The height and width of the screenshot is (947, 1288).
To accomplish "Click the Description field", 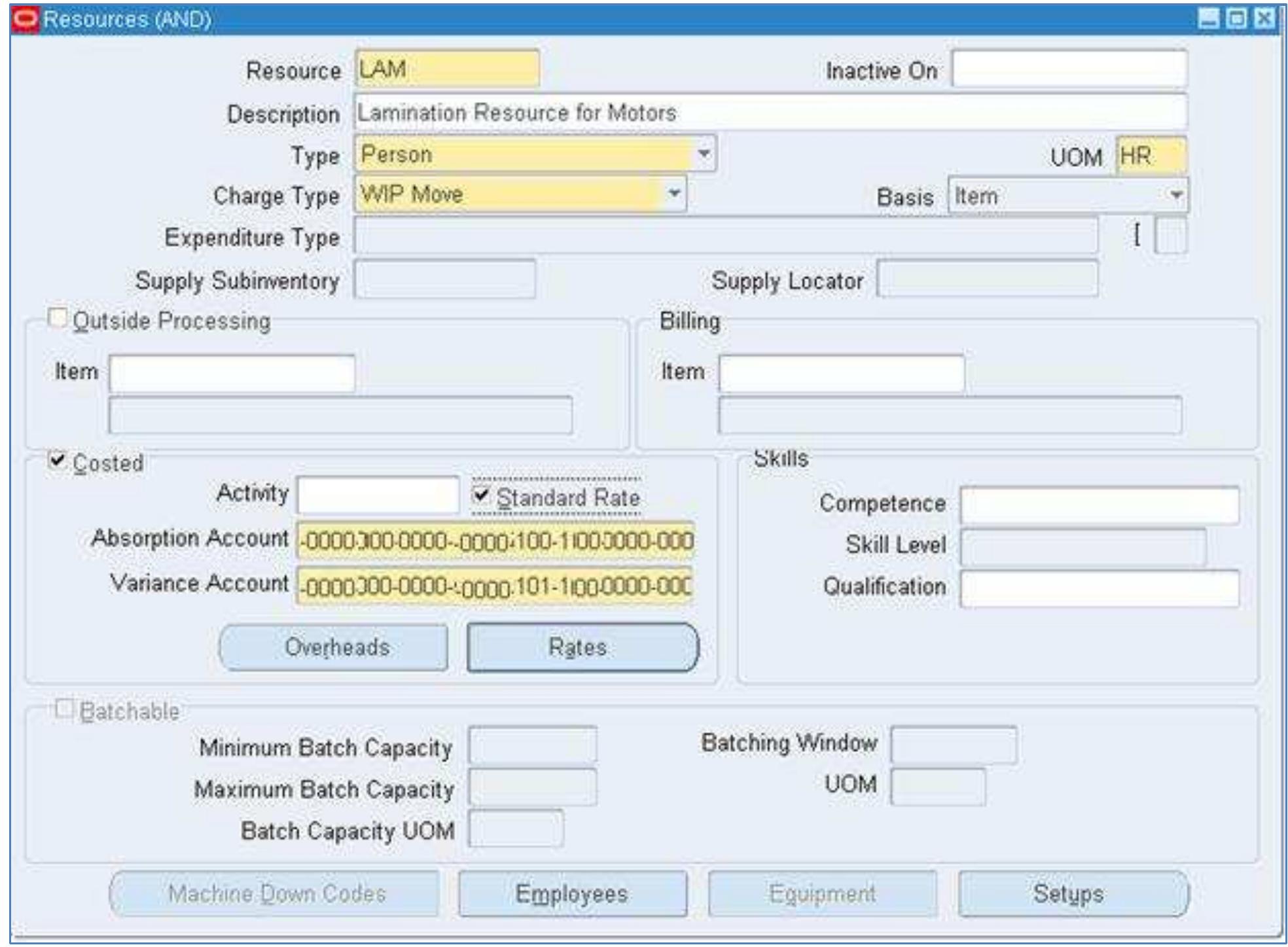I will coord(771,112).
